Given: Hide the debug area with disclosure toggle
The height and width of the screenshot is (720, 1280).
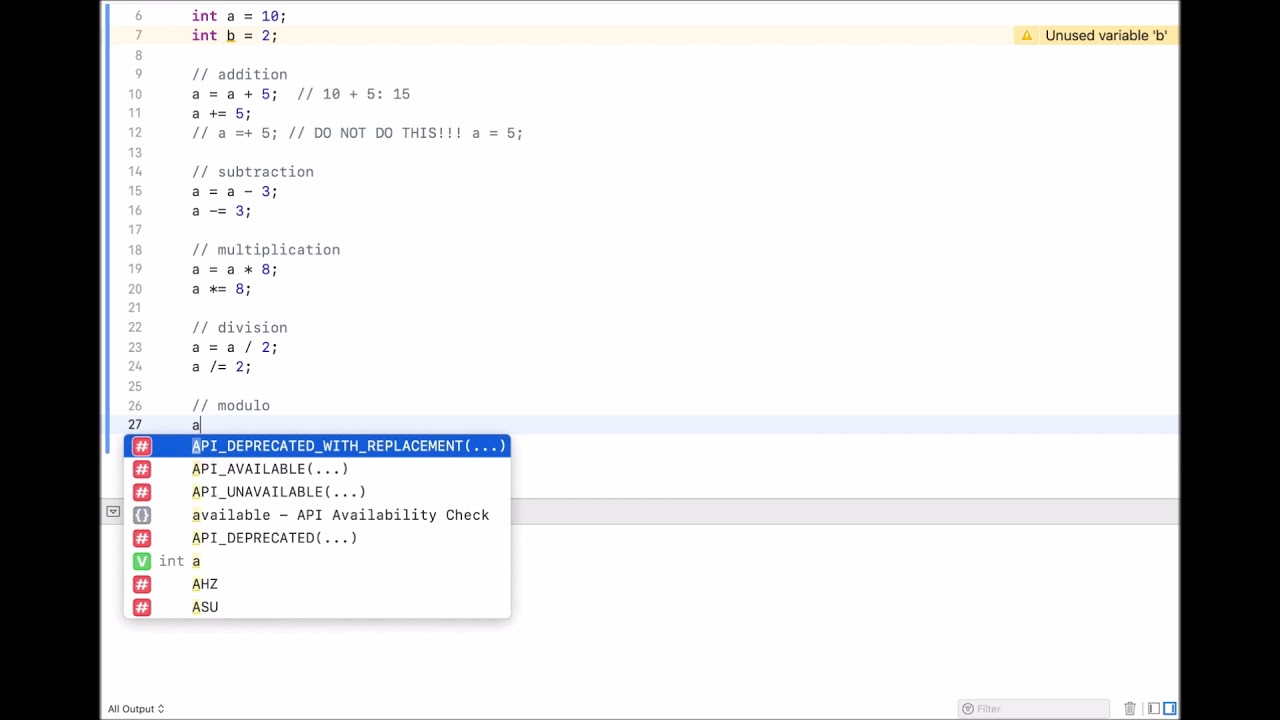Looking at the screenshot, I should [113, 512].
